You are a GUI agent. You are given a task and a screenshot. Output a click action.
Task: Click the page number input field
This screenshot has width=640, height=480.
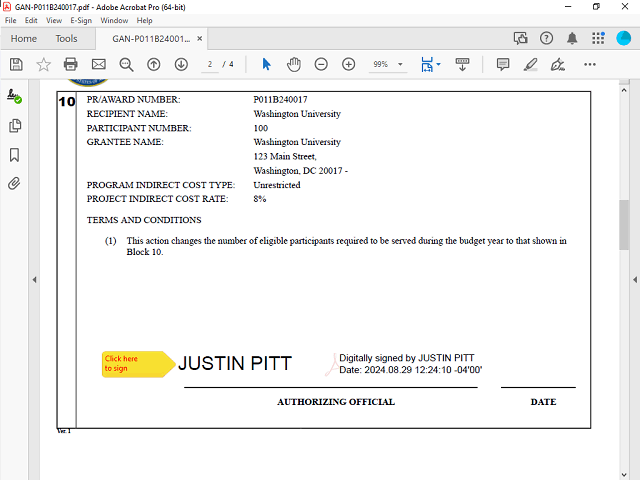coord(210,64)
